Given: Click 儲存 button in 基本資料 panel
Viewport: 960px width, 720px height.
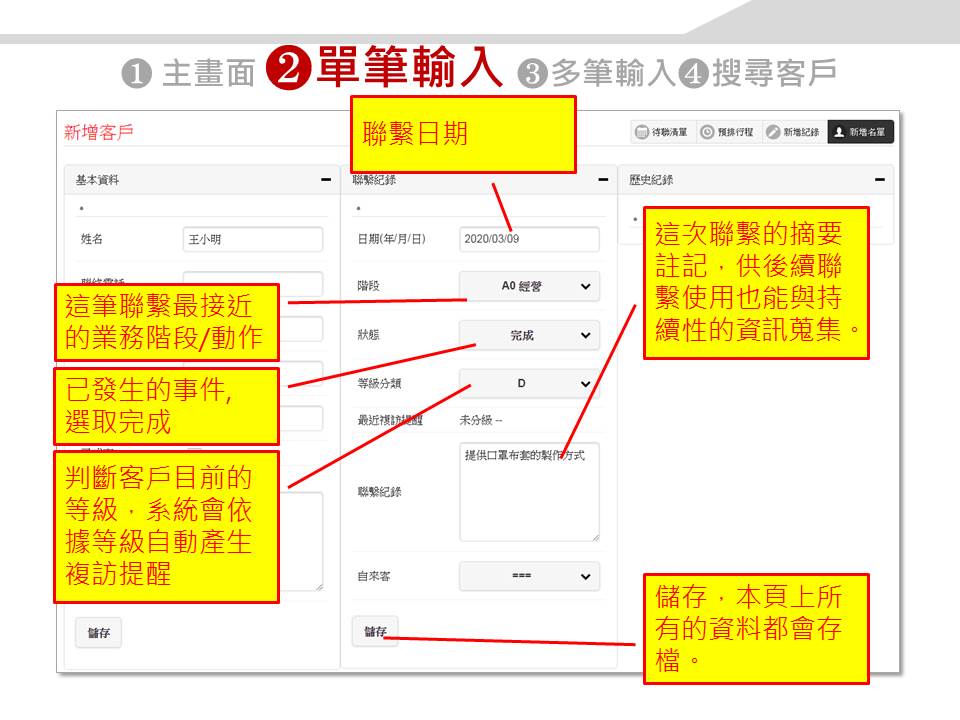Looking at the screenshot, I should [x=99, y=633].
